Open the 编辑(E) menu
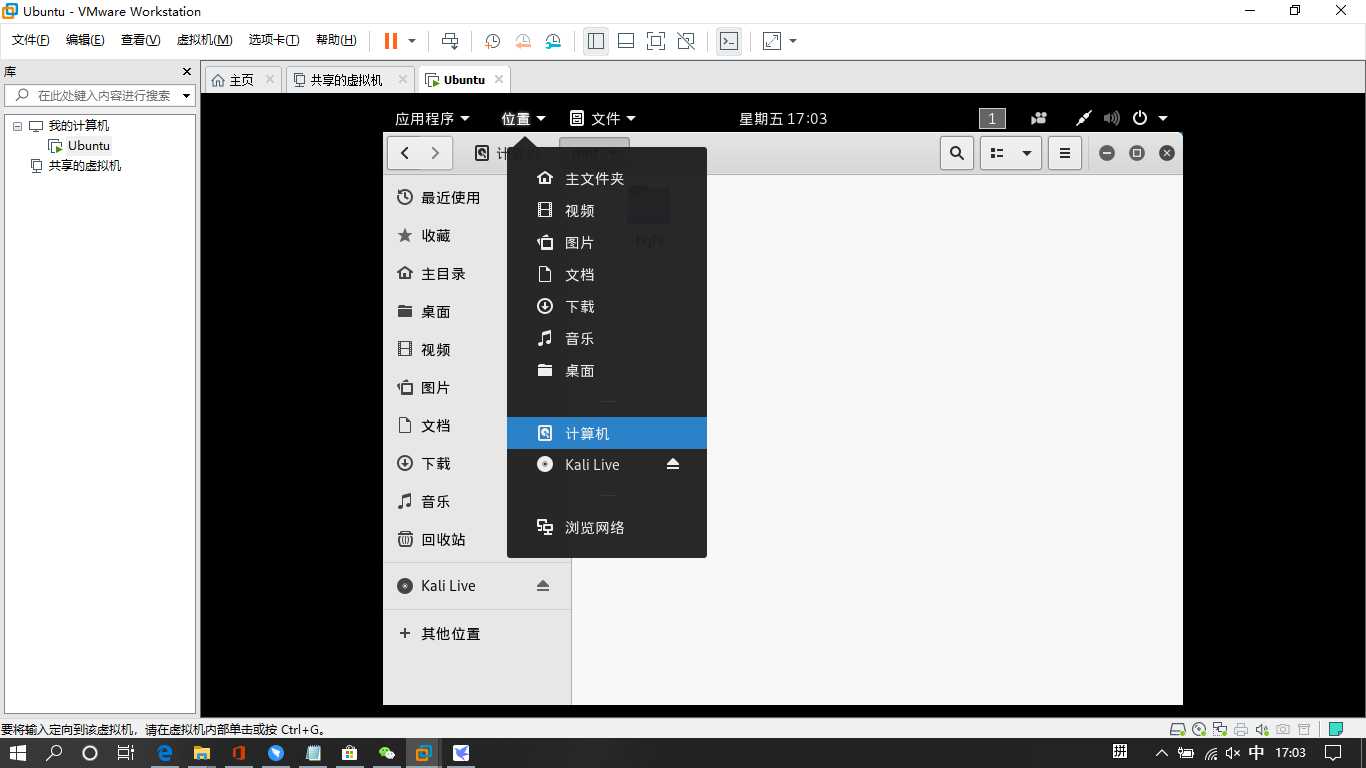This screenshot has width=1366, height=768. coord(85,40)
